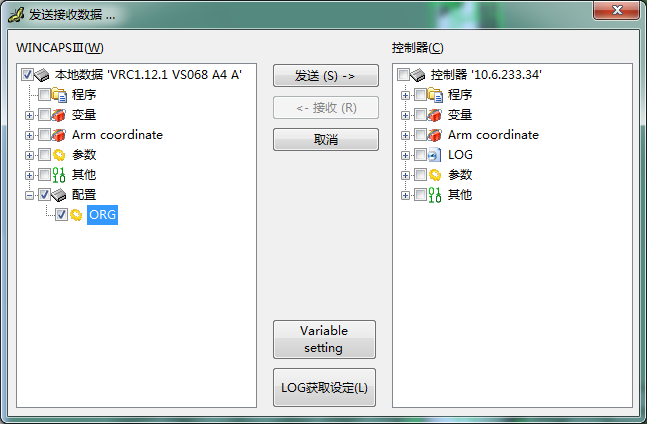Click the 取消 cancel button
Image resolution: width=647 pixels, height=424 pixels.
[326, 139]
